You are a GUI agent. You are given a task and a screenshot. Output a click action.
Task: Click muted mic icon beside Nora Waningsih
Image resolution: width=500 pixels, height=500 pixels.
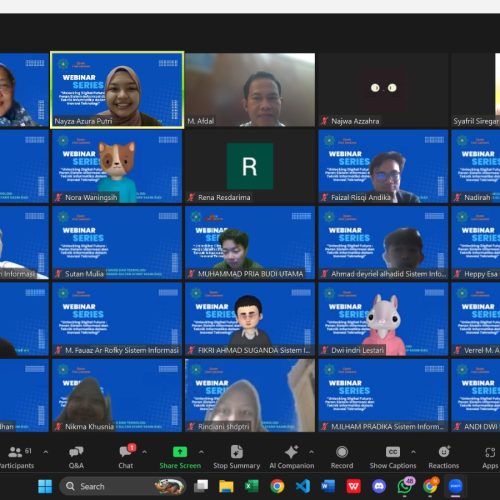point(58,198)
